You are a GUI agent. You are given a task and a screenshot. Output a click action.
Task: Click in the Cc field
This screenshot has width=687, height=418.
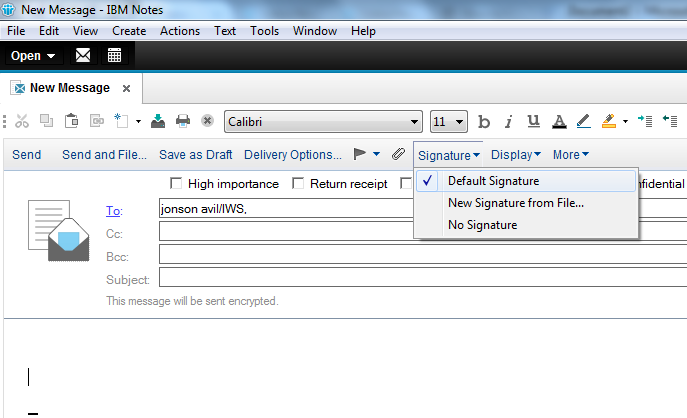tap(286, 231)
